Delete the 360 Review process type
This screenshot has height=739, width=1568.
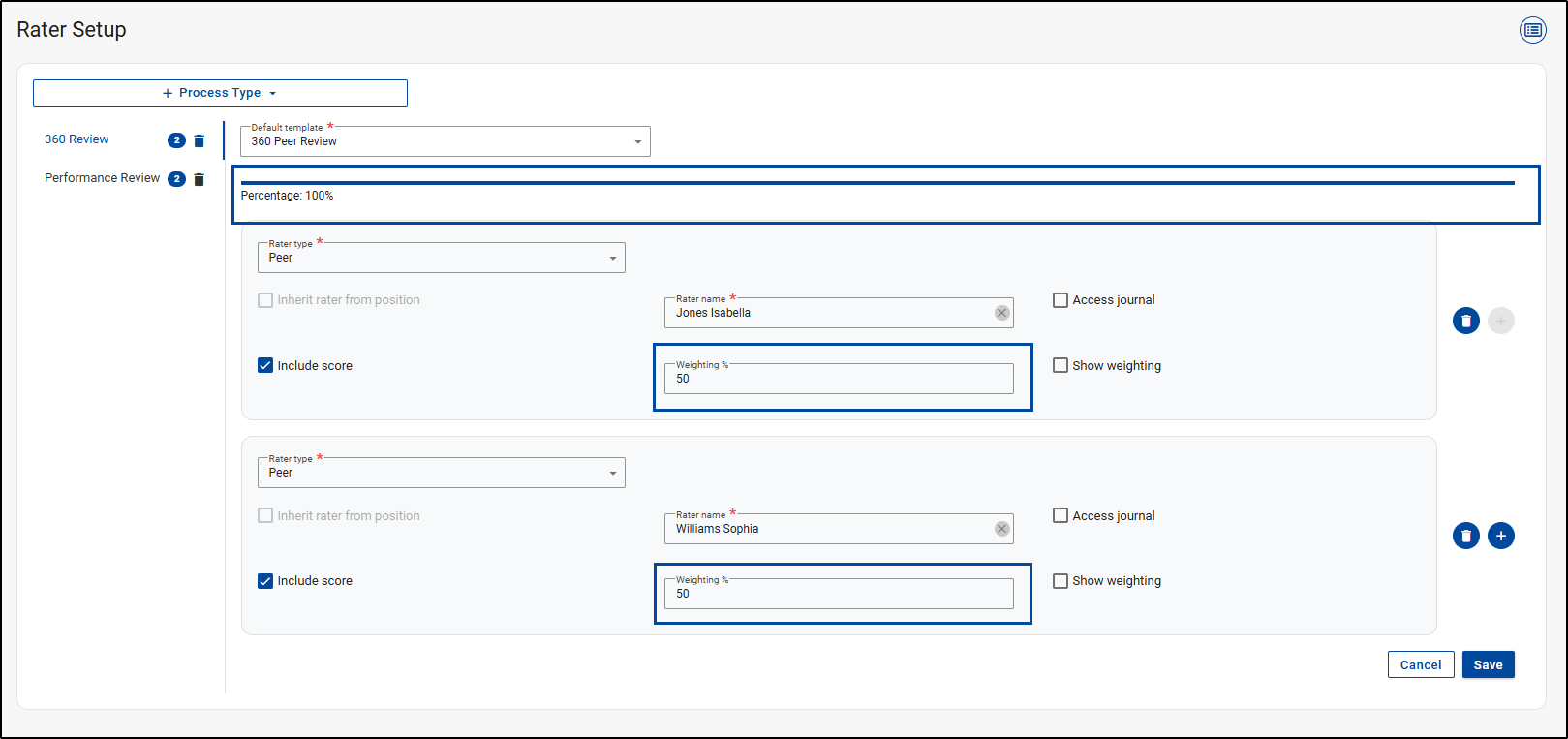(200, 140)
